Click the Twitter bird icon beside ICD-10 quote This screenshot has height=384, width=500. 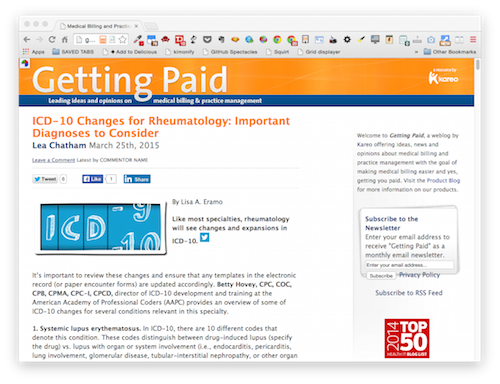tap(204, 237)
